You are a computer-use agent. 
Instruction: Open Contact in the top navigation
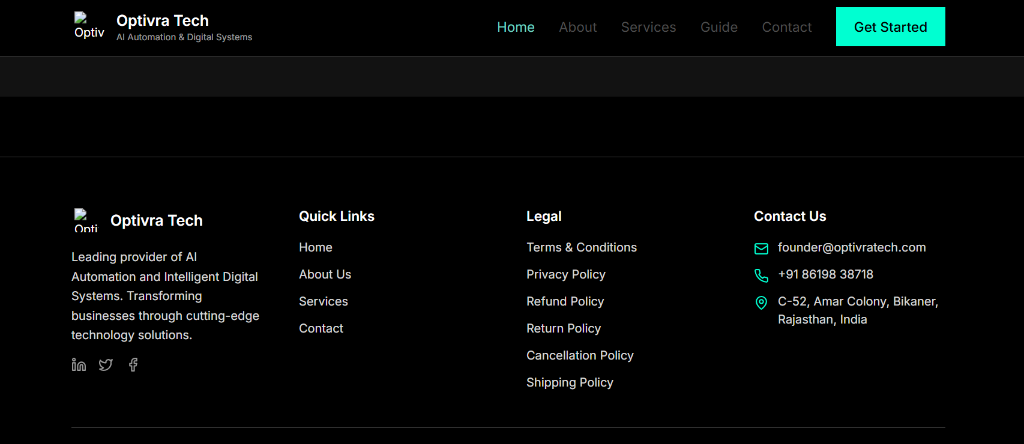(x=786, y=27)
